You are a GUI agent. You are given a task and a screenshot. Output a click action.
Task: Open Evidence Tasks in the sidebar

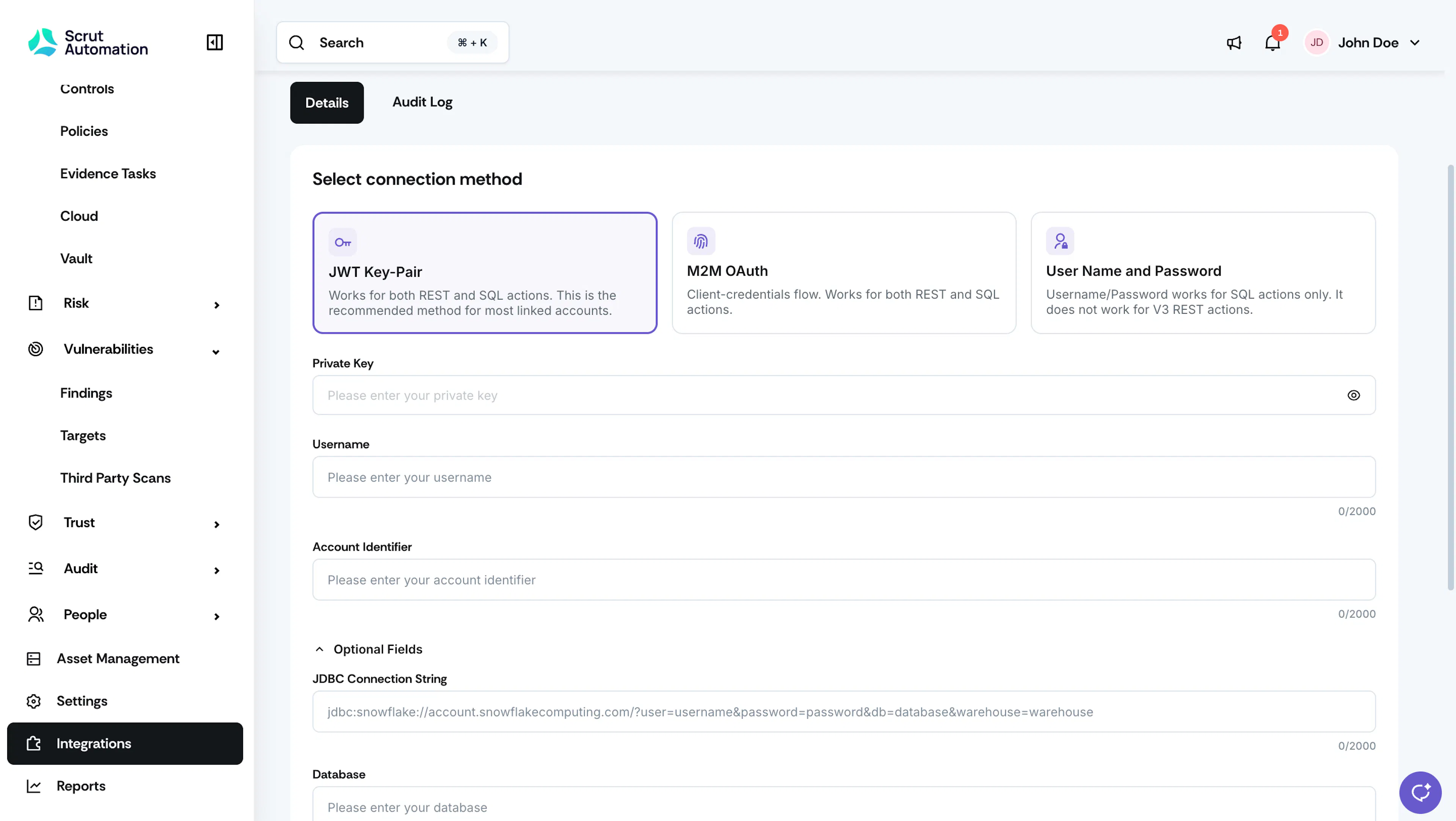click(x=108, y=174)
